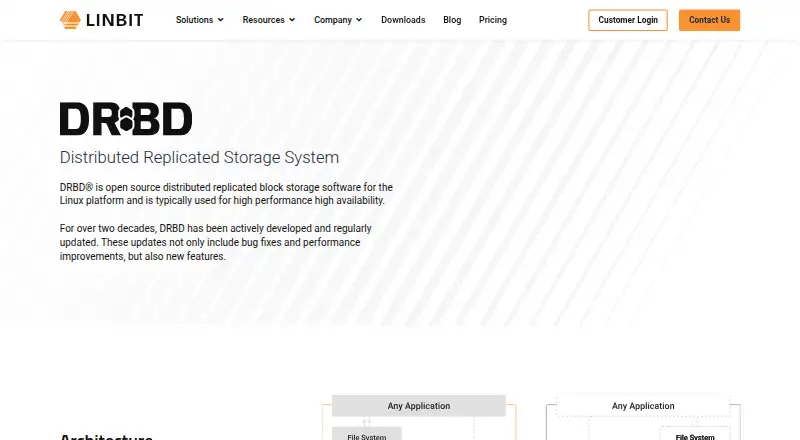Click the paragraph starting 'DRBD® is open source'
The height and width of the screenshot is (440, 800).
[x=226, y=194]
